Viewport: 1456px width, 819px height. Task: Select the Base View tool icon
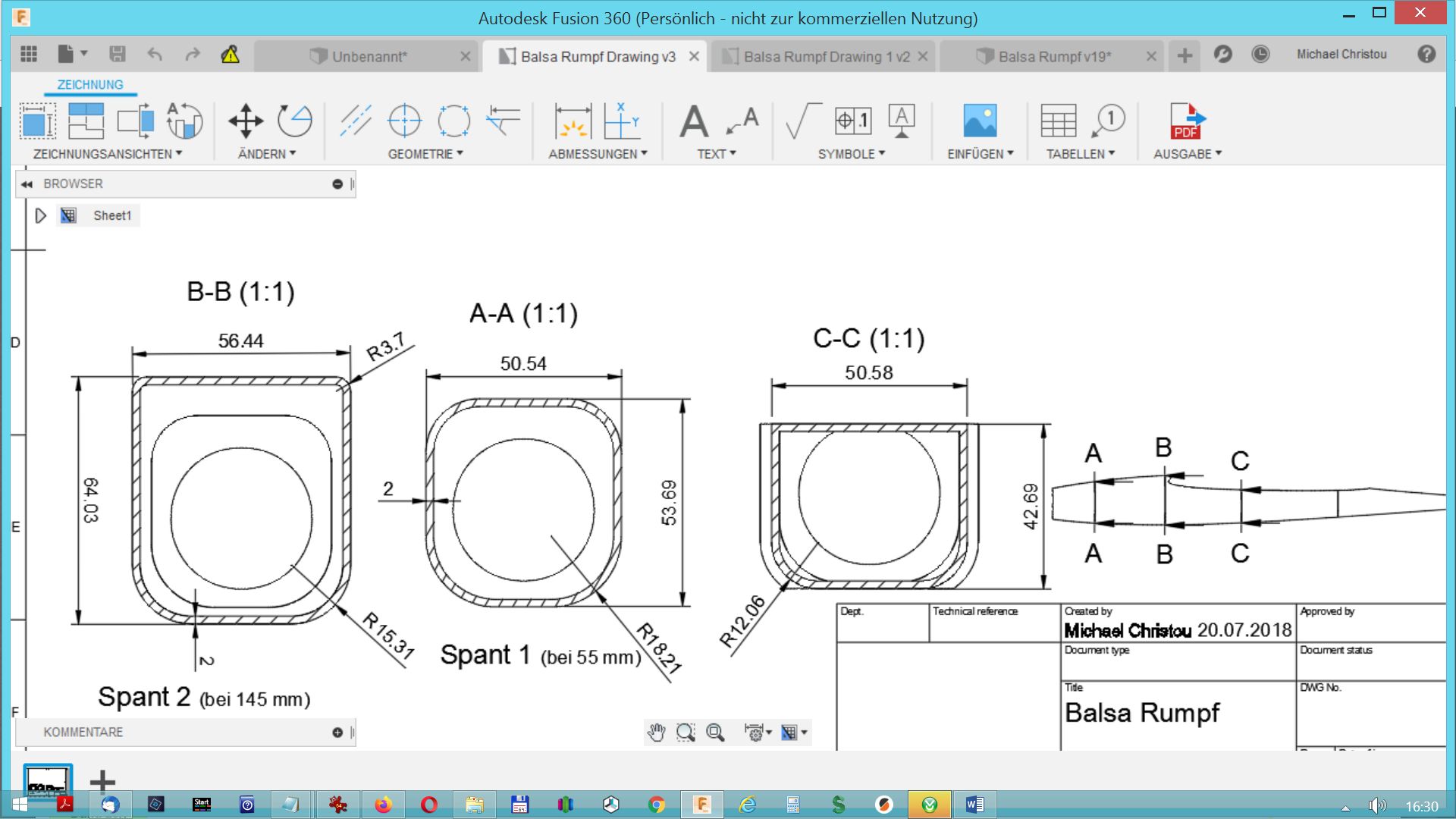click(37, 121)
